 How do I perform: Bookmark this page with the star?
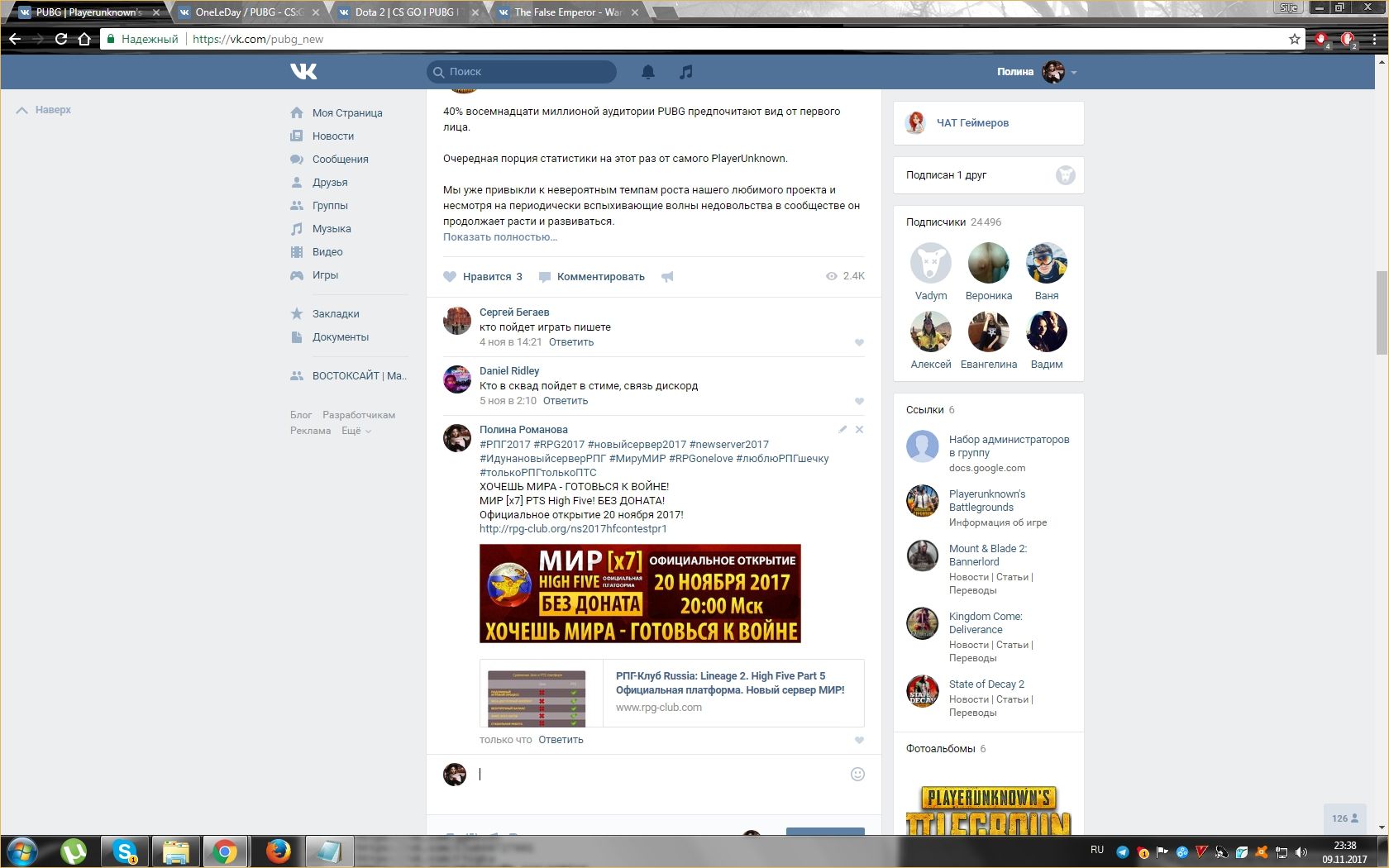tap(1294, 39)
